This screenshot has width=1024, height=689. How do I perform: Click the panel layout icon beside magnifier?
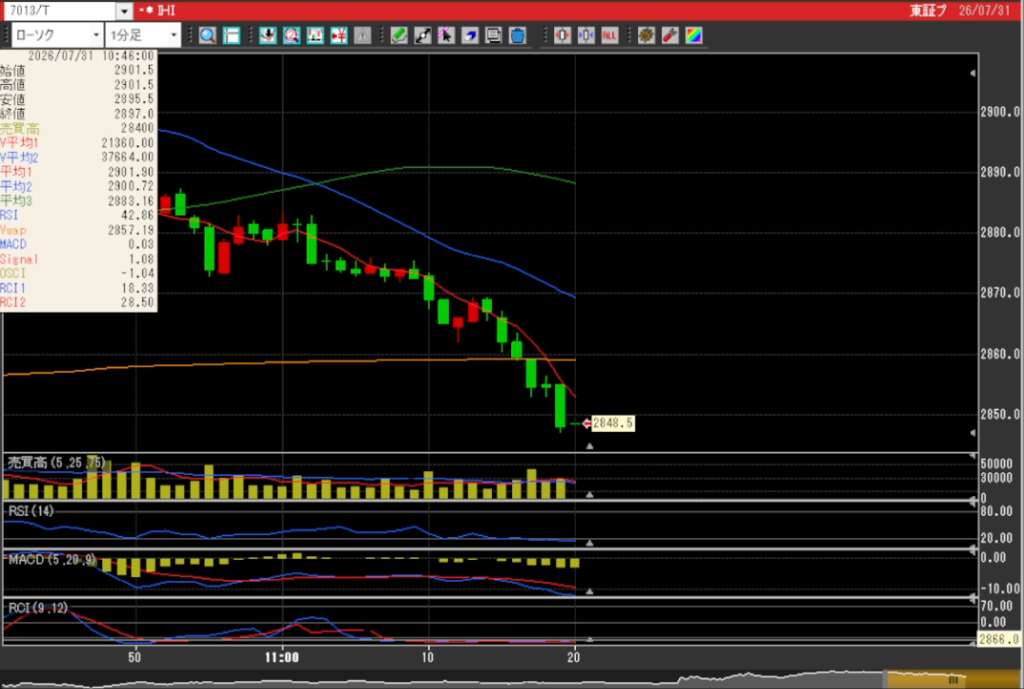[231, 35]
